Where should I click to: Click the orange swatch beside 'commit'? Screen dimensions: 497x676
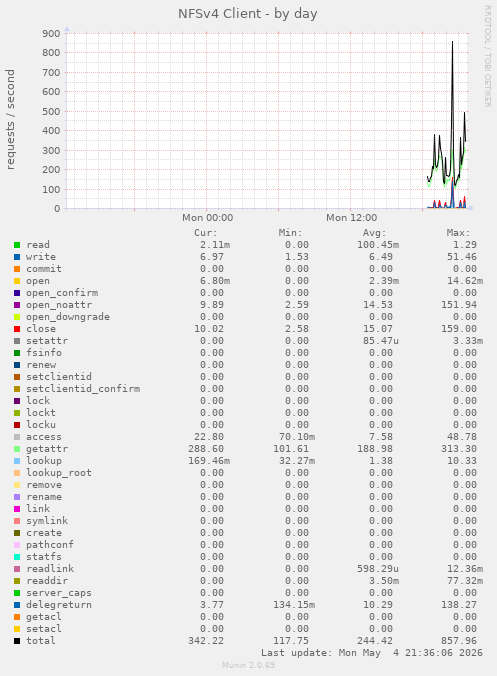17,269
